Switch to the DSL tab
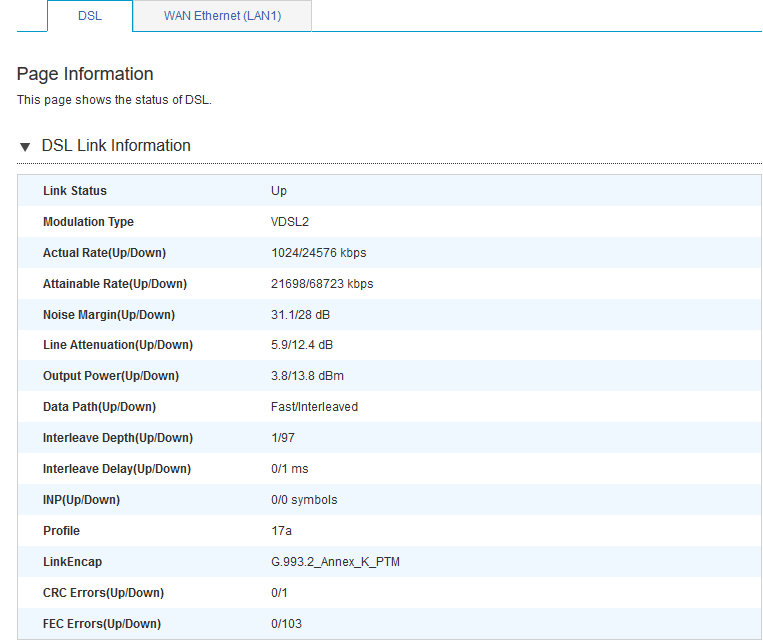The width and height of the screenshot is (763, 644). [x=89, y=16]
